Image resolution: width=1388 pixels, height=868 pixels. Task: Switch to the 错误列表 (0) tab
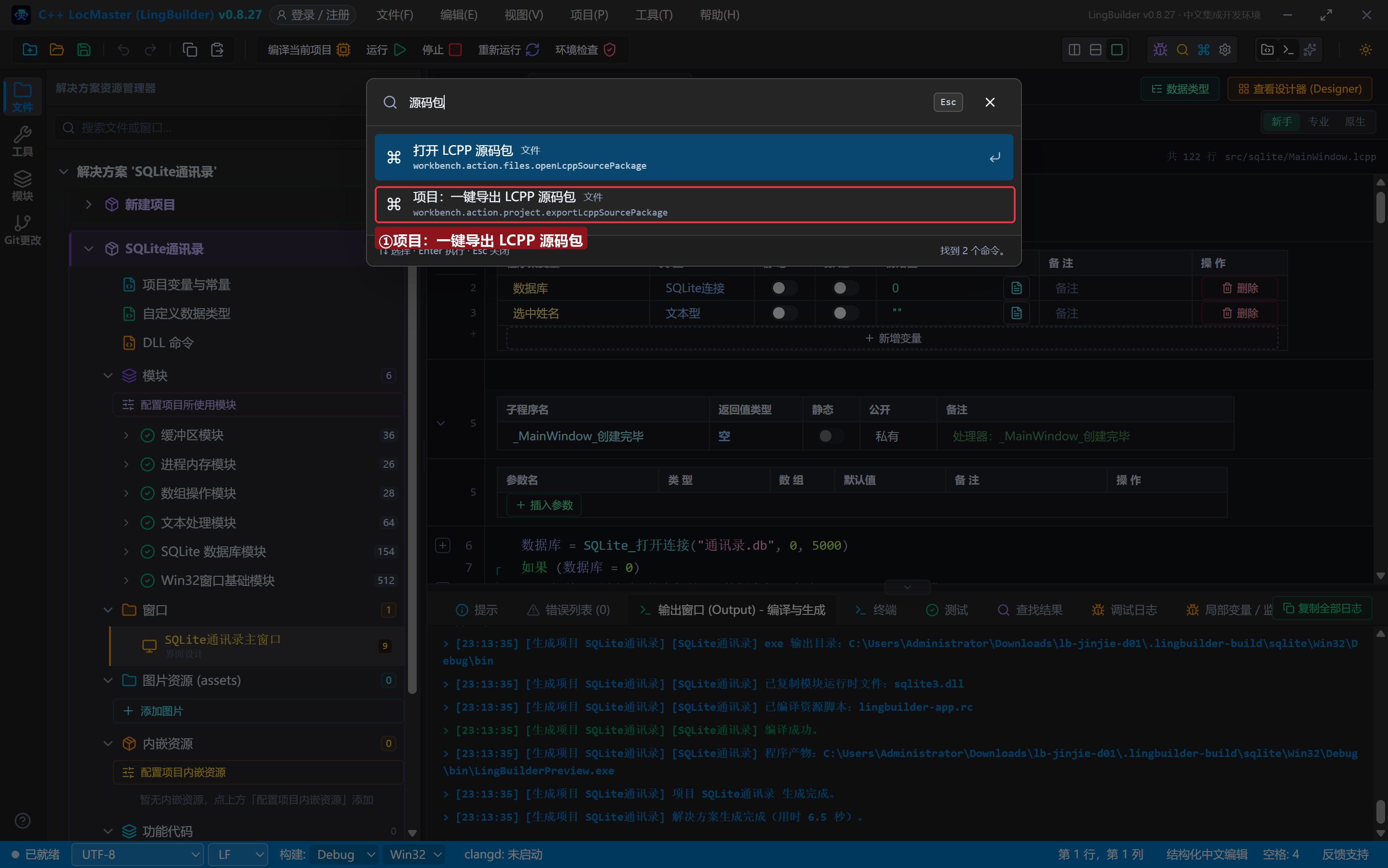coord(569,610)
